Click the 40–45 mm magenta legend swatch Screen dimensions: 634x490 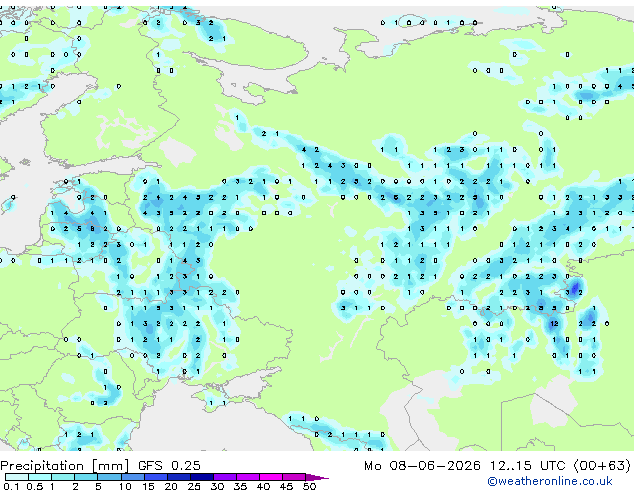click(x=271, y=477)
